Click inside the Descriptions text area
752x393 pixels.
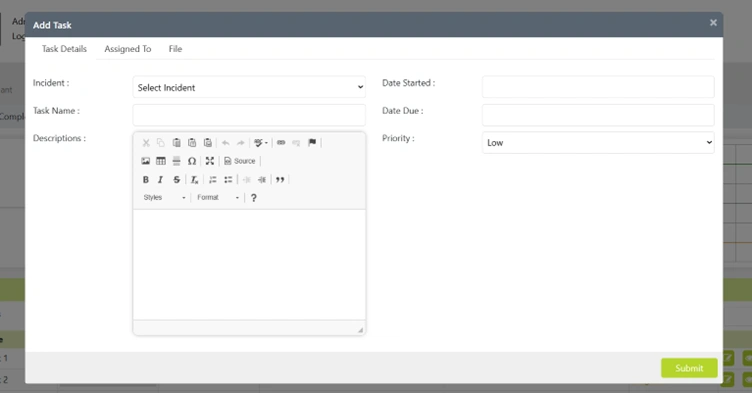click(x=249, y=264)
